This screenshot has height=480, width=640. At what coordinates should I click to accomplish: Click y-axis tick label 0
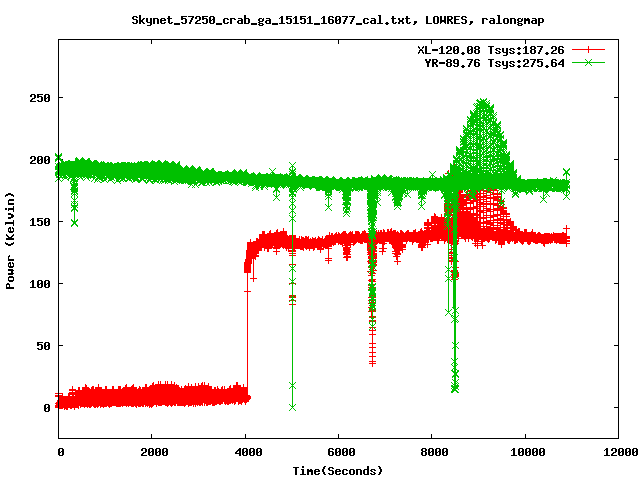47,408
